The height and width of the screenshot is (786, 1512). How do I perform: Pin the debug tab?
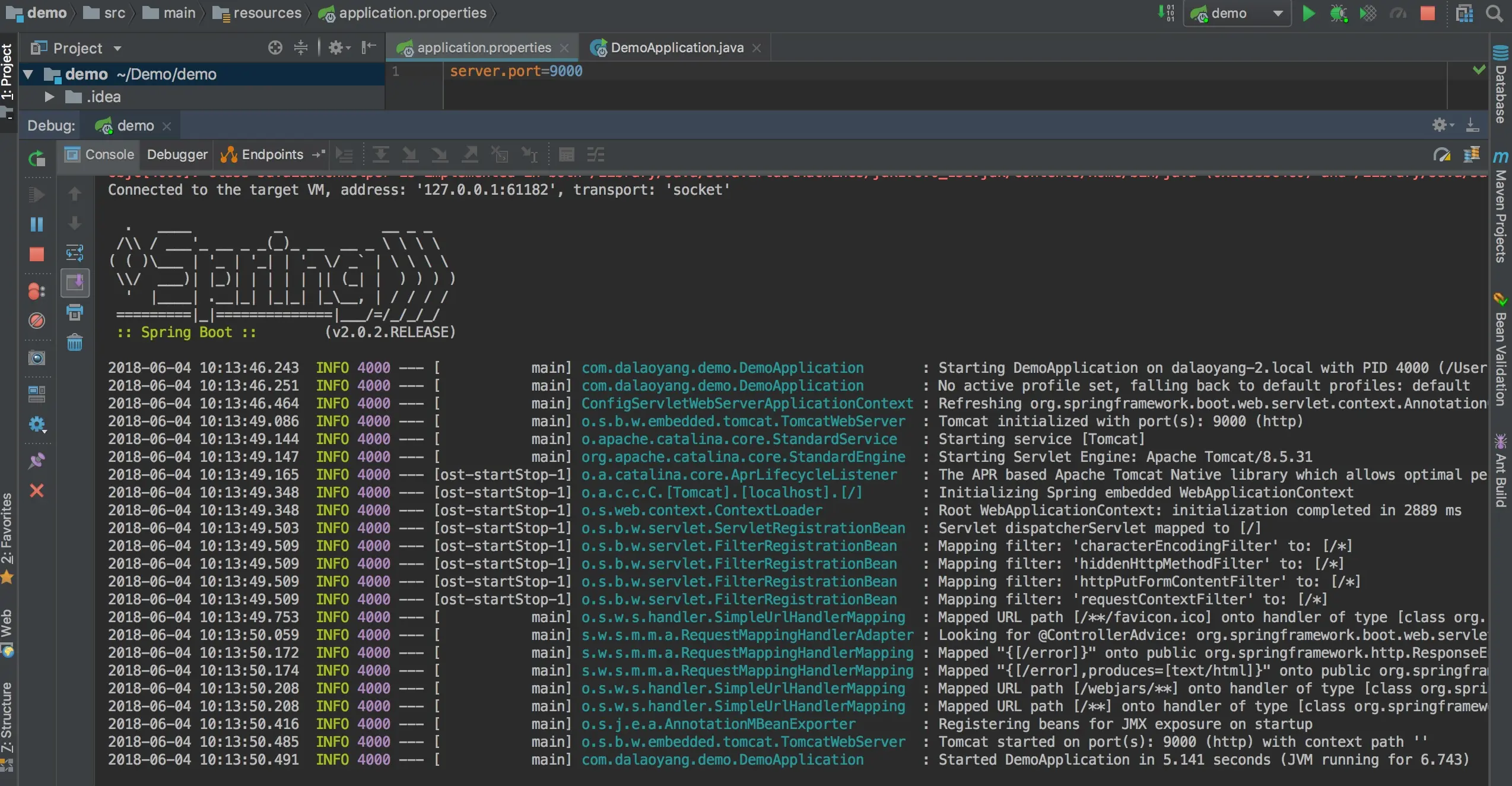[x=37, y=461]
